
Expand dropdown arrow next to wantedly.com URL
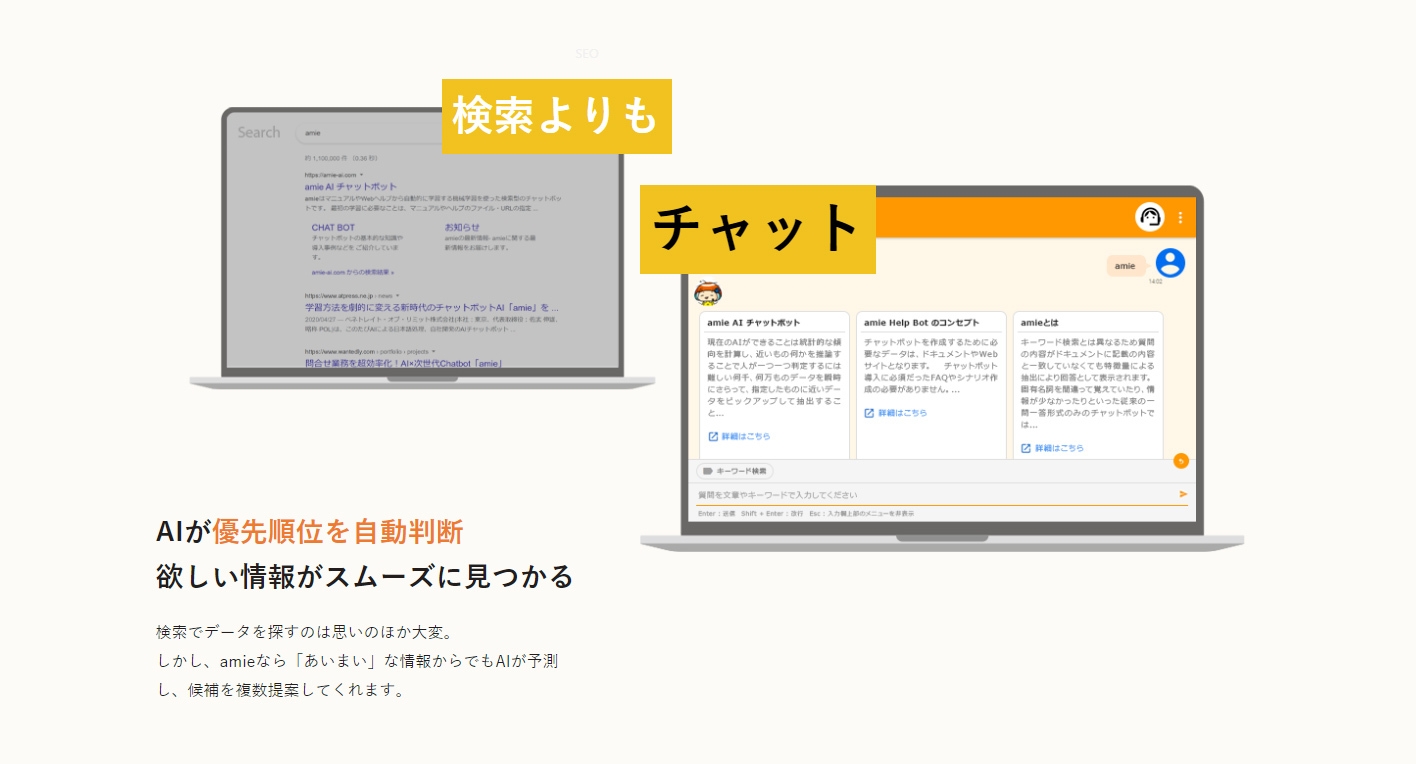(x=433, y=352)
